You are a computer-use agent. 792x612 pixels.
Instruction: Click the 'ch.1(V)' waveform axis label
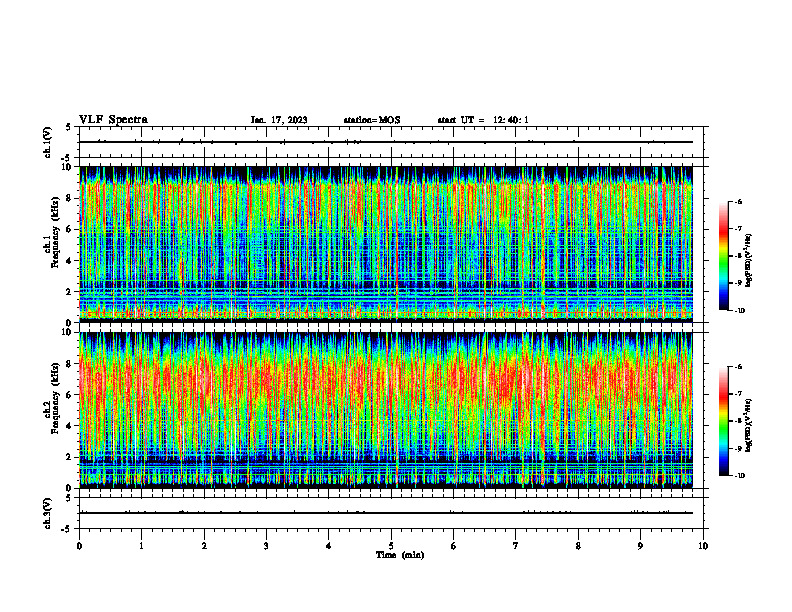48,142
